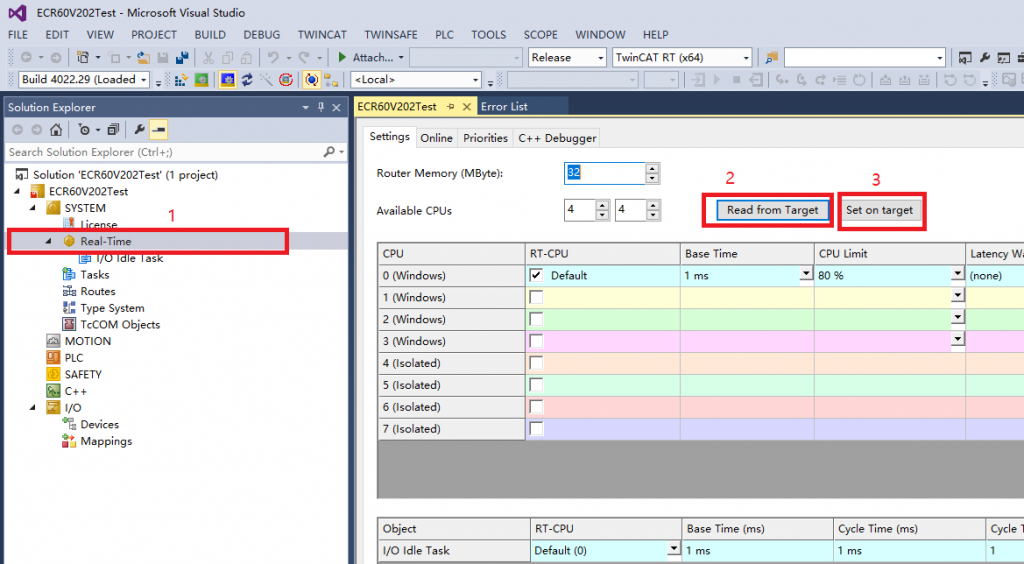The width and height of the screenshot is (1024, 564).
Task: Switch to the C++ Debugger tab
Action: point(557,138)
